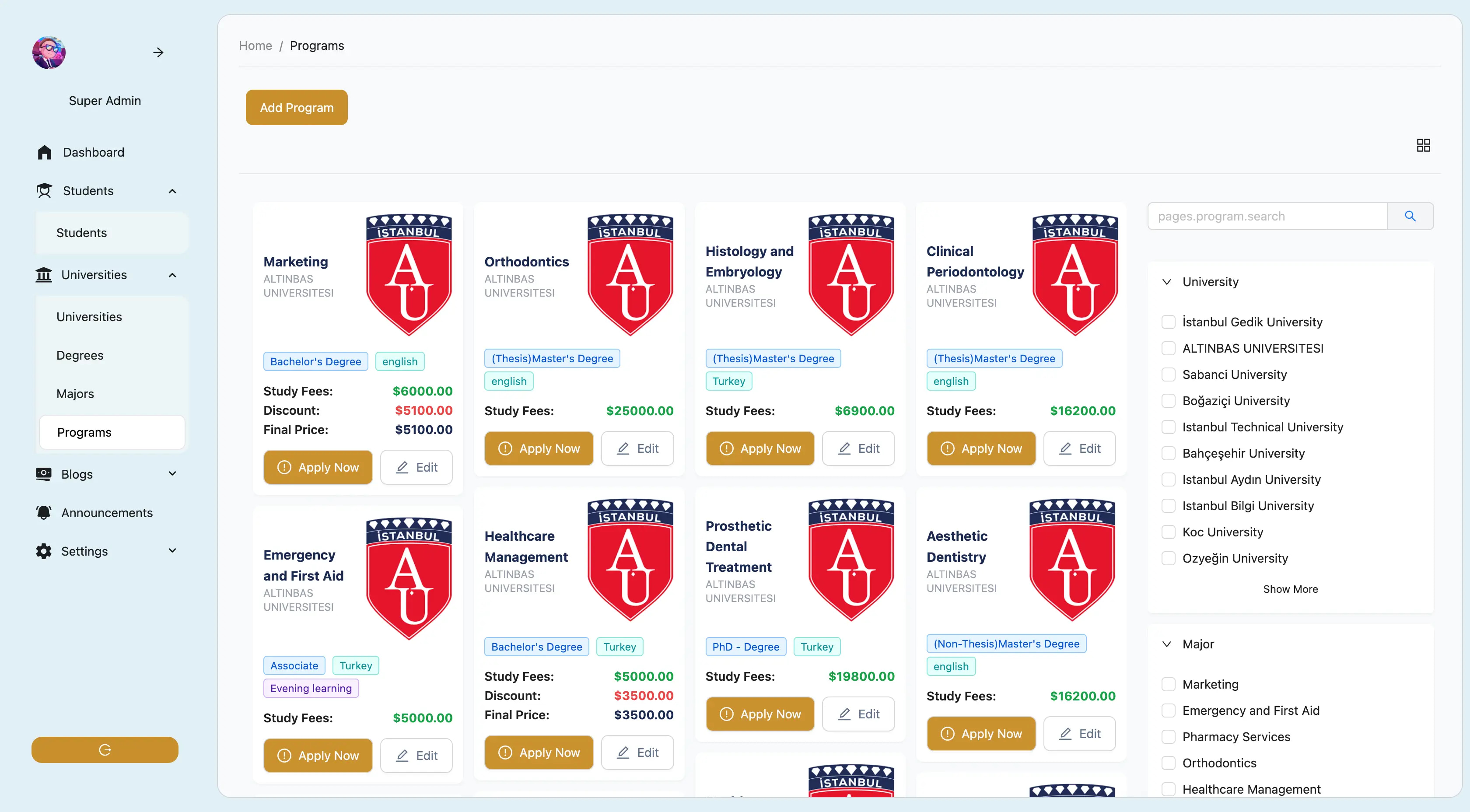The height and width of the screenshot is (812, 1470).
Task: Open the Degrees submenu item
Action: pos(80,355)
